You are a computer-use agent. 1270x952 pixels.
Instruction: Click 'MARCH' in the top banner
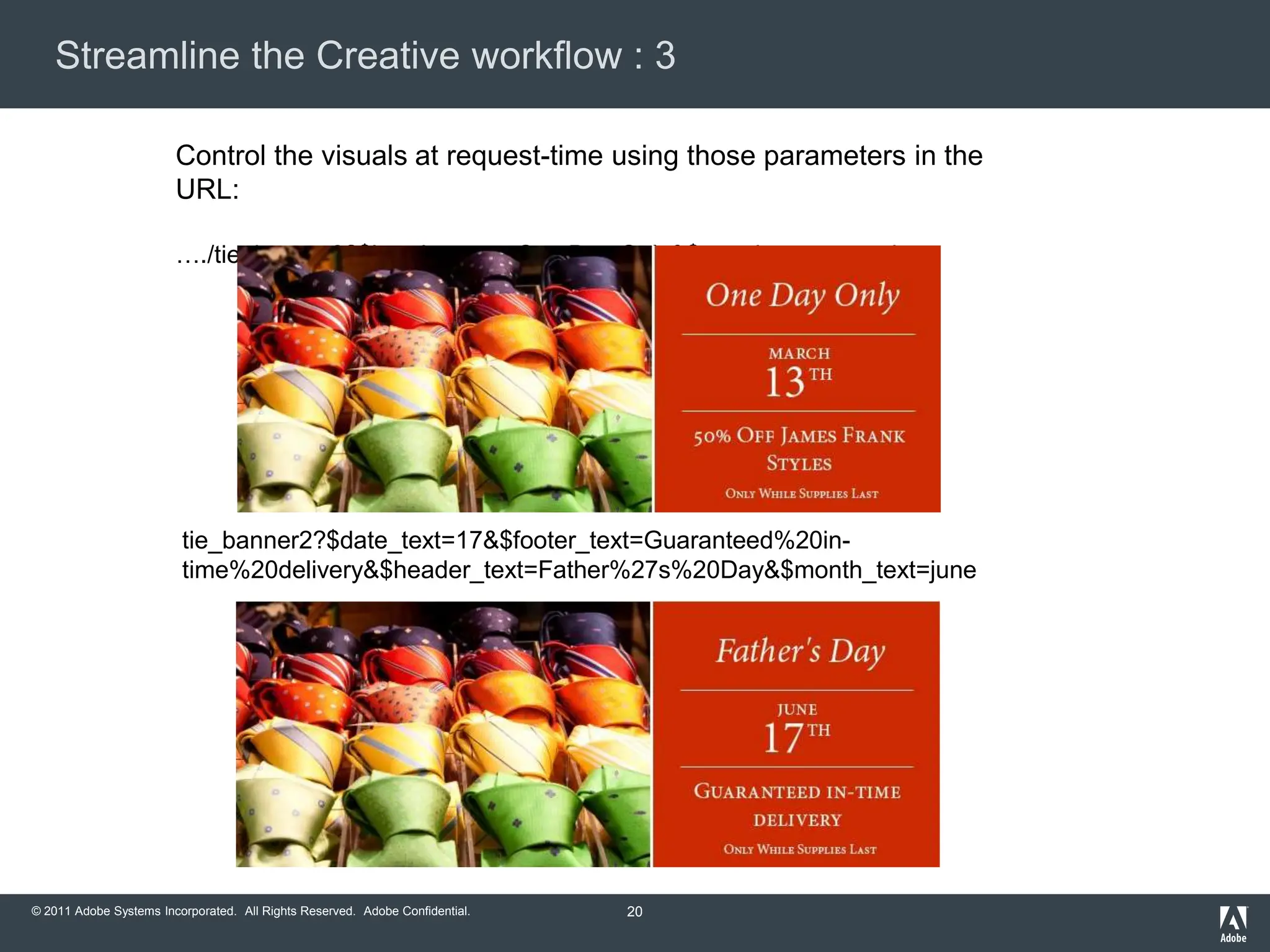(799, 353)
